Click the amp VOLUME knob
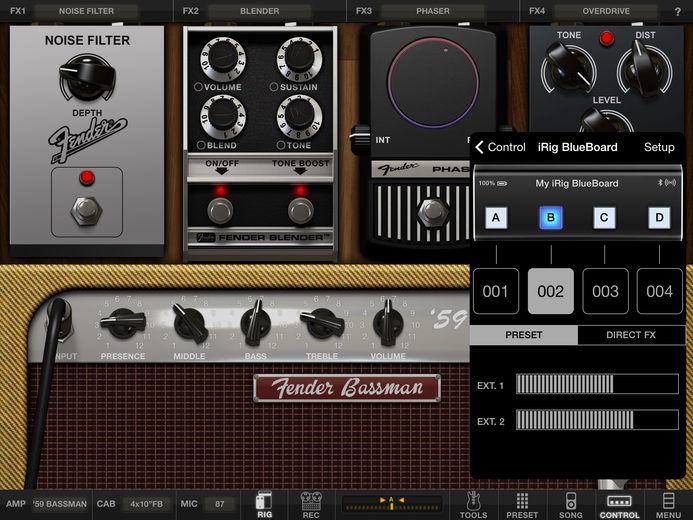 (388, 323)
